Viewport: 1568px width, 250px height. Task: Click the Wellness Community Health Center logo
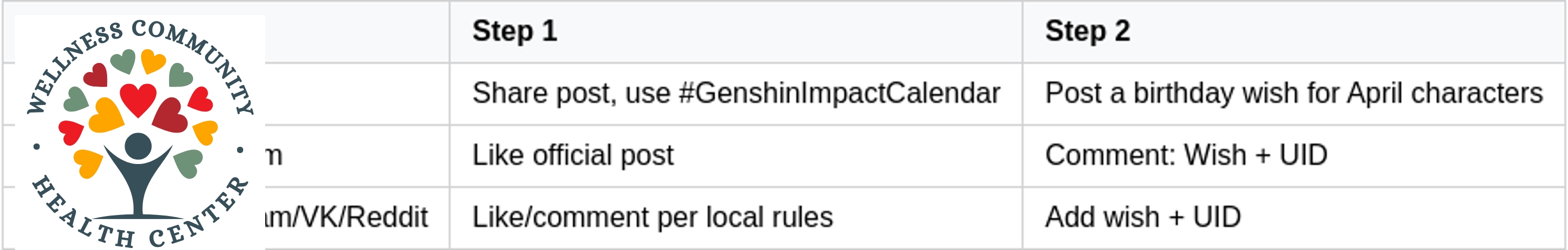click(140, 131)
